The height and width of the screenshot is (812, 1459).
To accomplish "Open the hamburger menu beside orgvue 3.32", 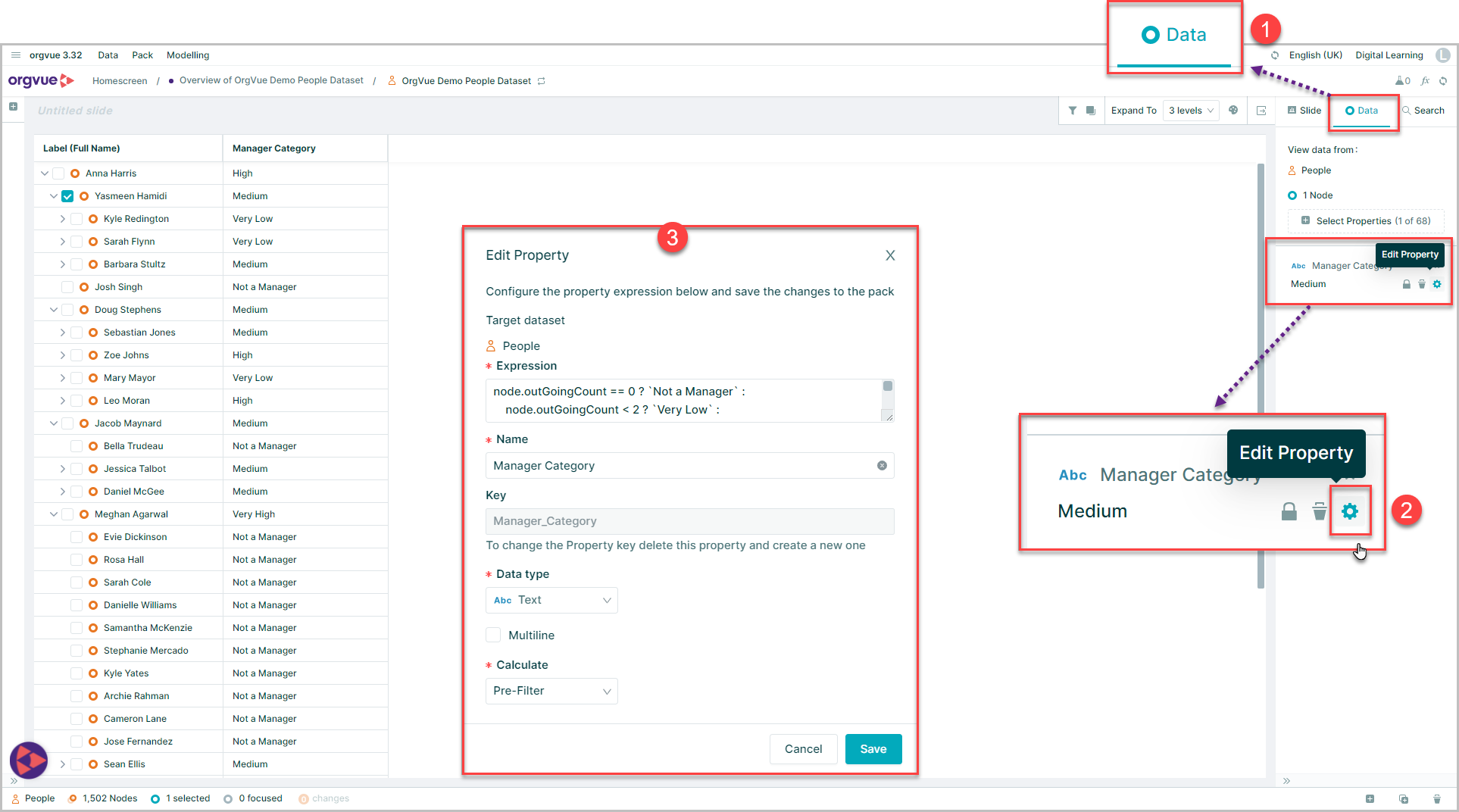I will (x=15, y=55).
